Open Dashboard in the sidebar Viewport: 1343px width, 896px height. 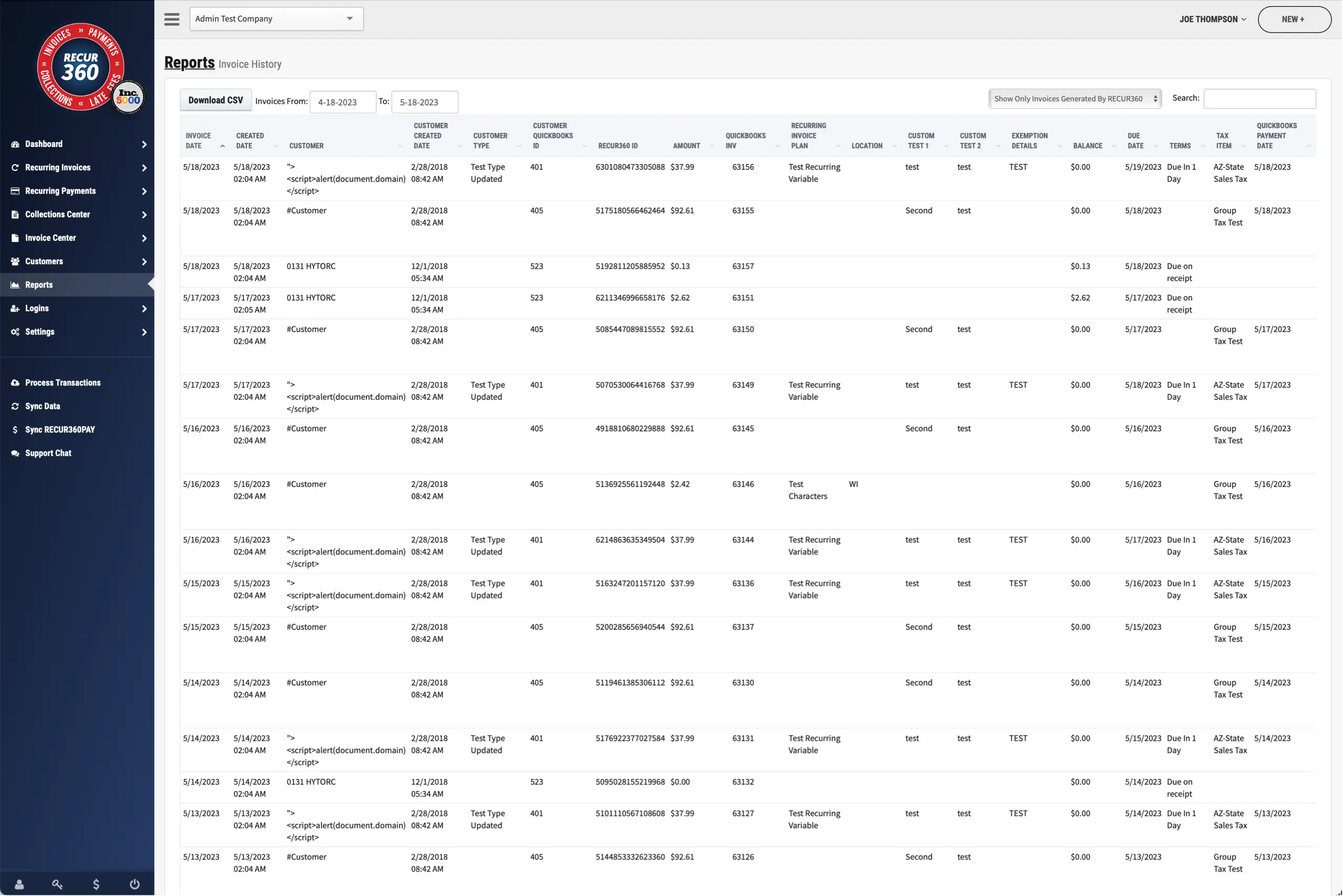pyautogui.click(x=77, y=144)
